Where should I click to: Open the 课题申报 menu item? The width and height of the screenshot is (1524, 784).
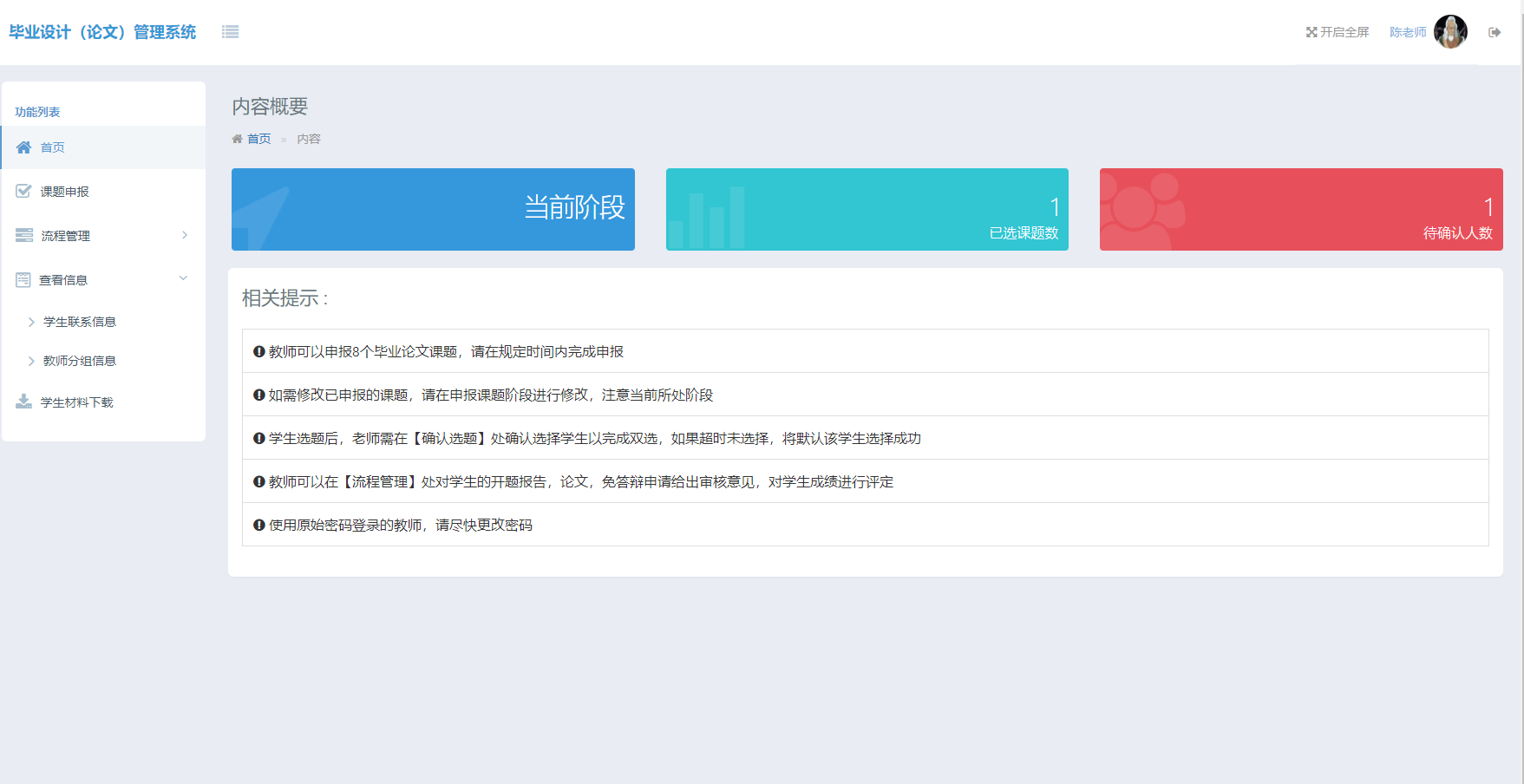coord(64,191)
